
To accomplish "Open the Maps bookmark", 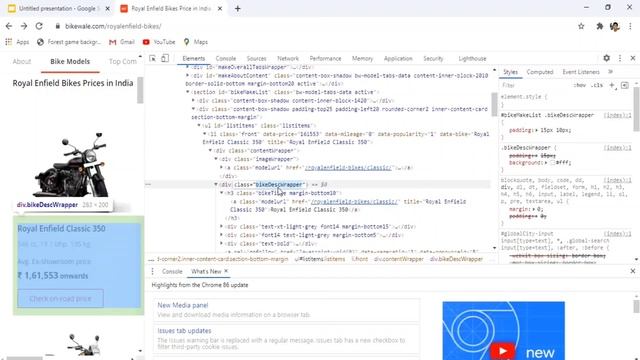I will click(196, 42).
